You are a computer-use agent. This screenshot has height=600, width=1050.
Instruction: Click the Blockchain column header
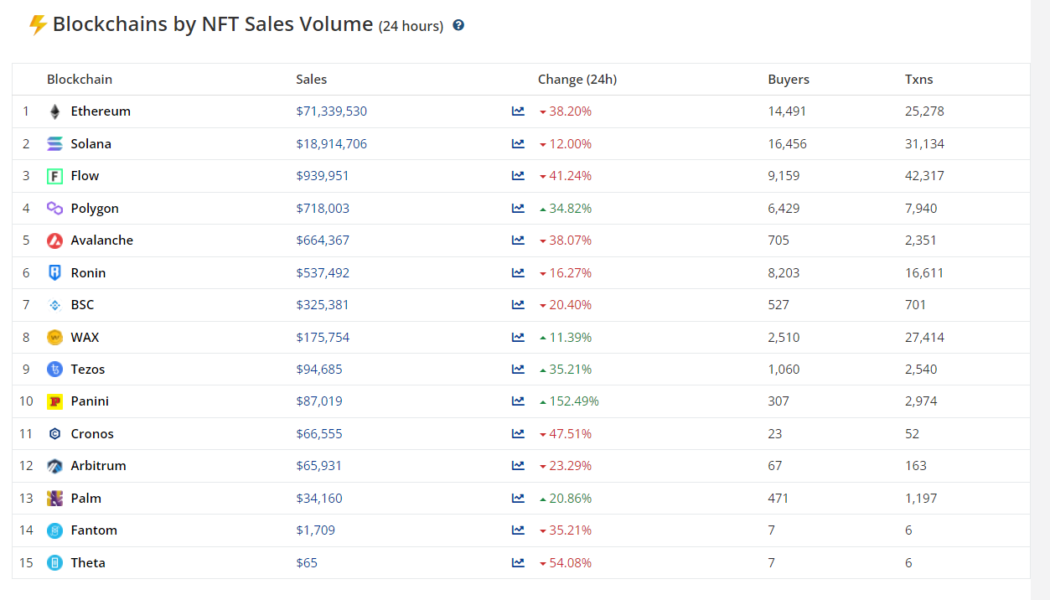pos(79,79)
